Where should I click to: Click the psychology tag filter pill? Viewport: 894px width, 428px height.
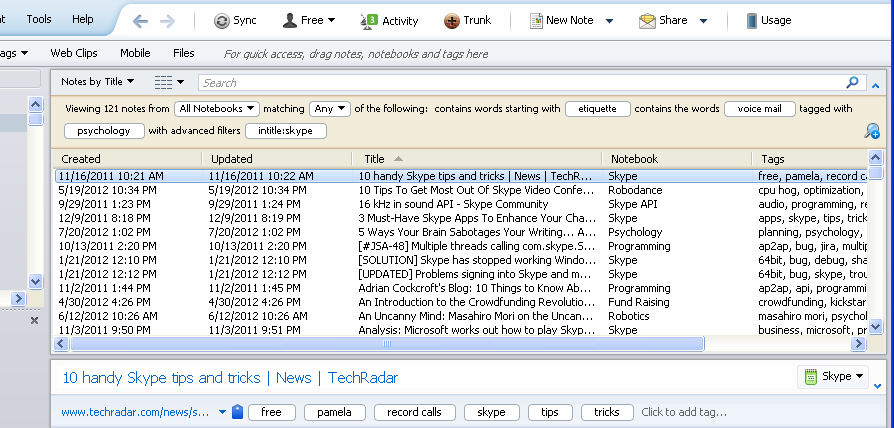point(104,131)
